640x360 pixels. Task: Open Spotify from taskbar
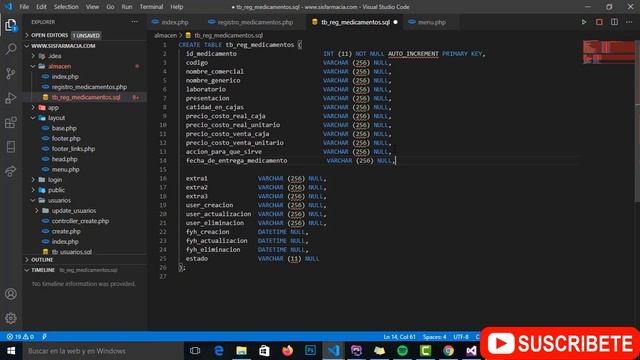(402, 351)
